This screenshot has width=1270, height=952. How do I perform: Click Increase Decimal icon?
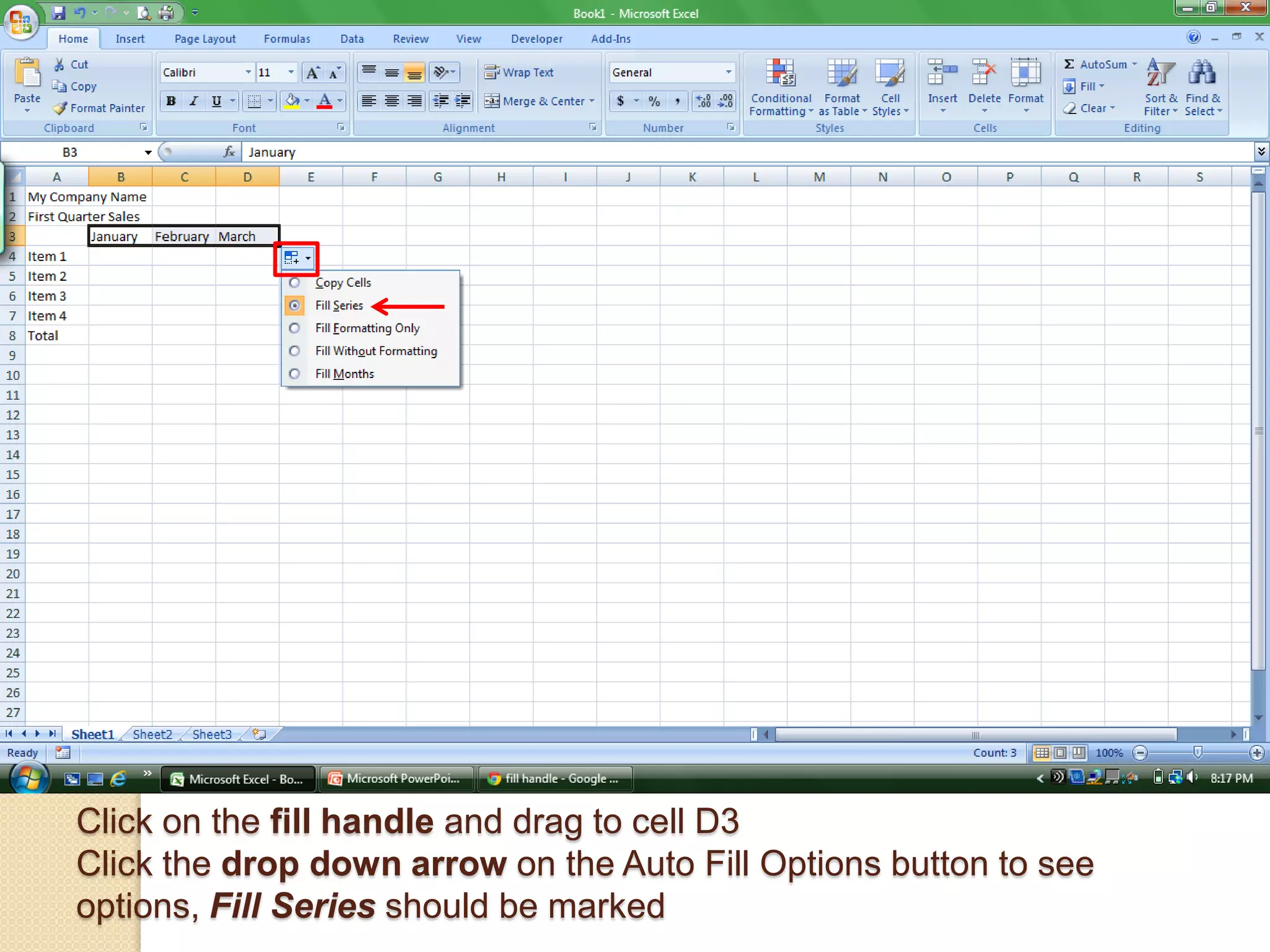point(703,101)
